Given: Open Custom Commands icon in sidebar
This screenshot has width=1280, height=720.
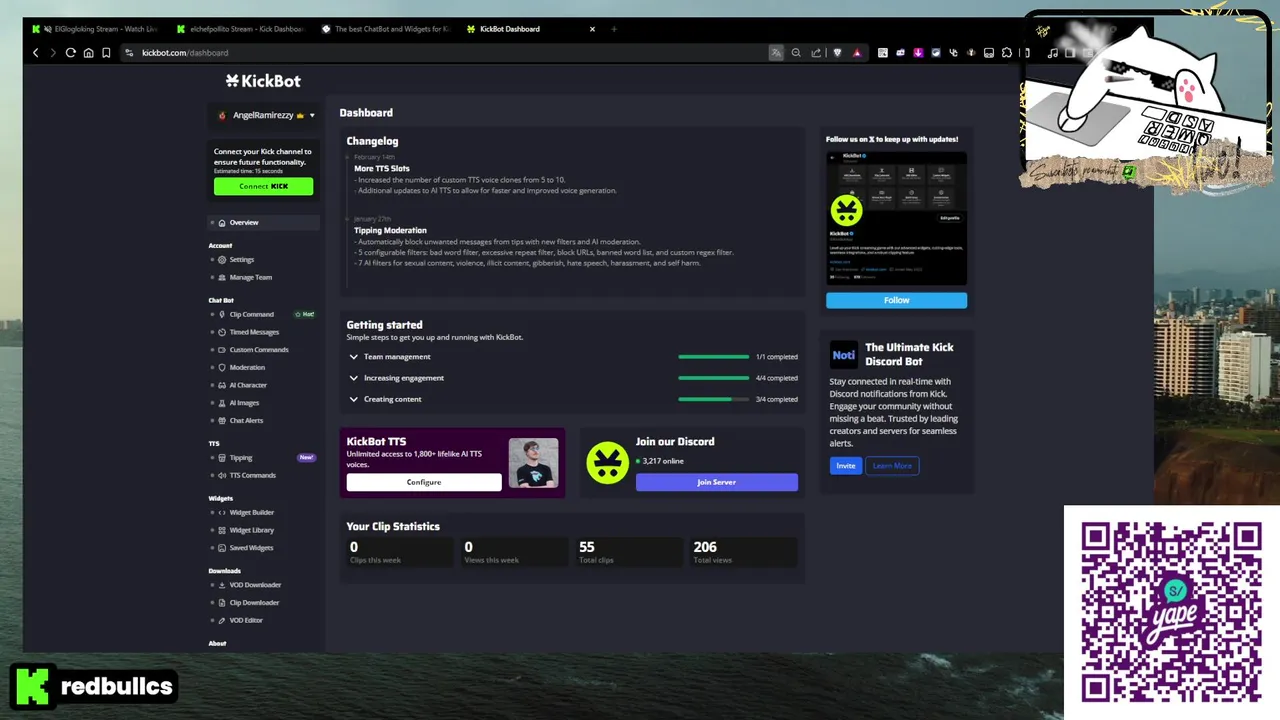Looking at the screenshot, I should pos(222,350).
